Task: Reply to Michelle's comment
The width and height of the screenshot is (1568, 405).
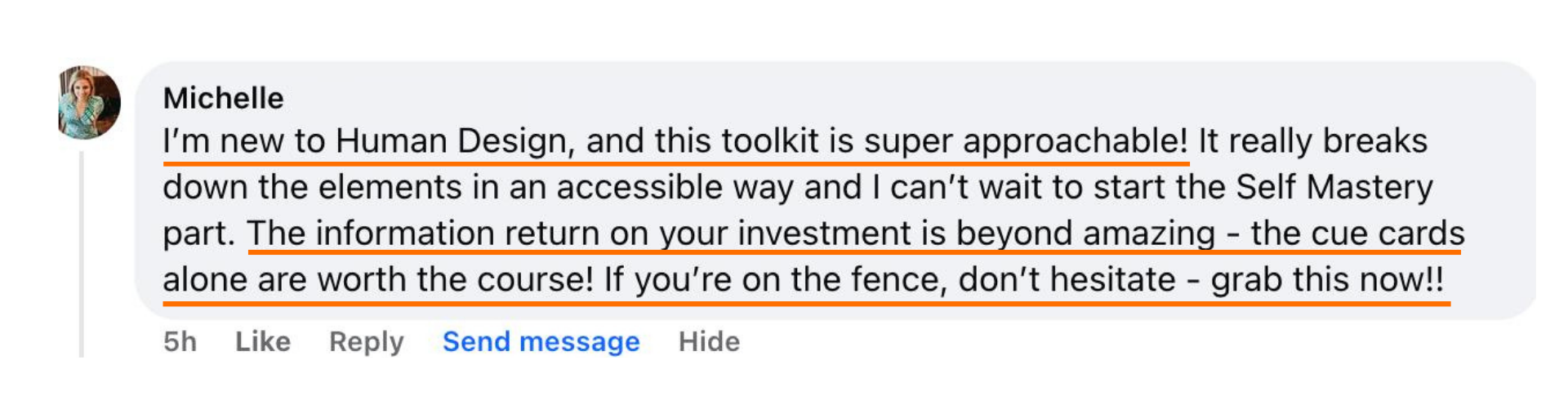Action: click(x=366, y=341)
